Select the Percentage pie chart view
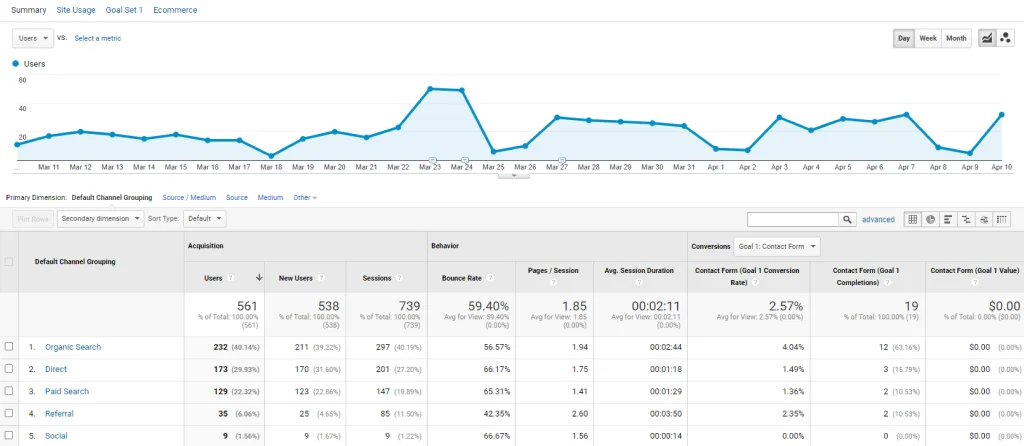Viewport: 1024px width, 446px height. click(930, 219)
